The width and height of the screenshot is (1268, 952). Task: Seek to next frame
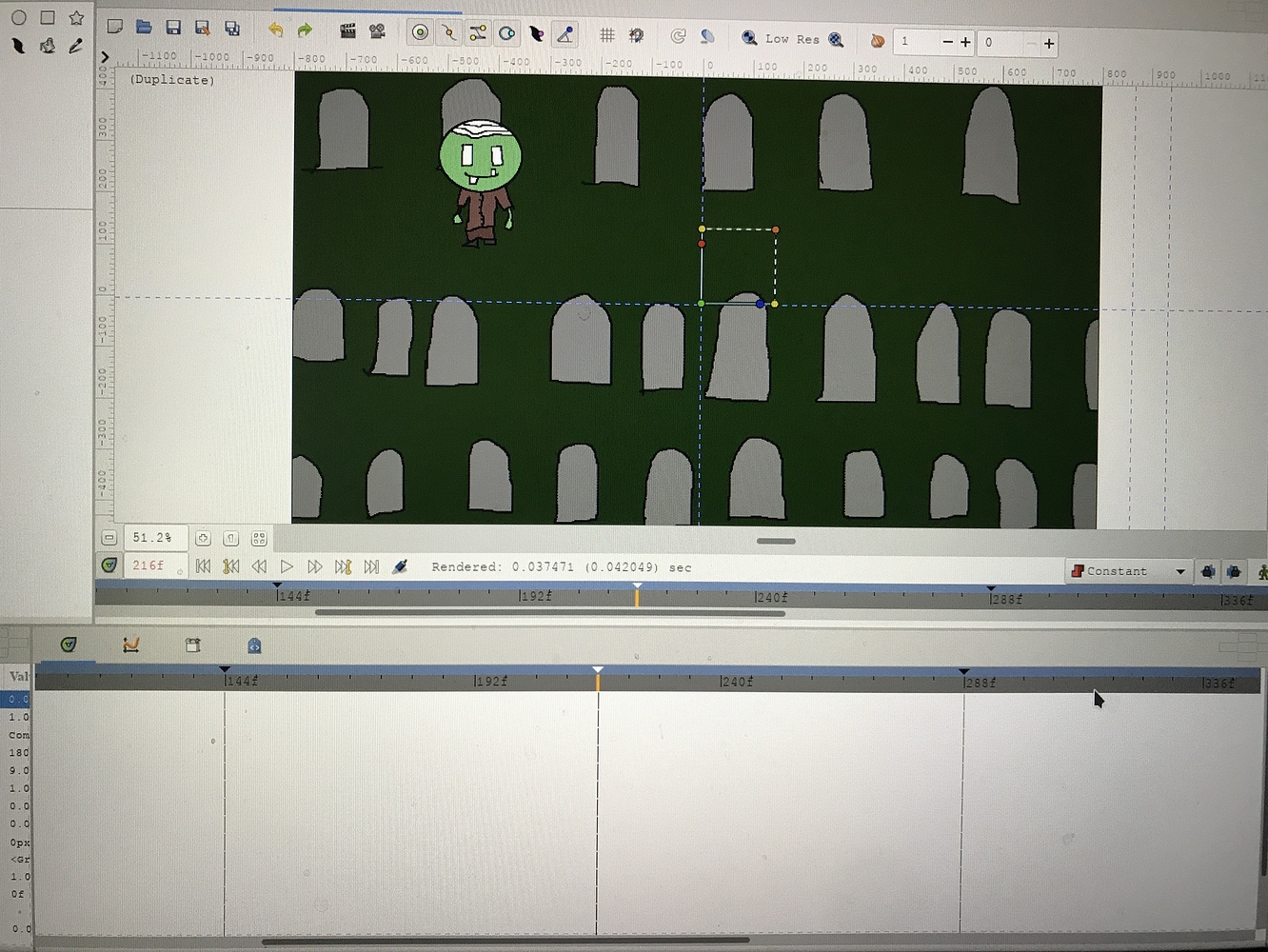click(x=315, y=566)
